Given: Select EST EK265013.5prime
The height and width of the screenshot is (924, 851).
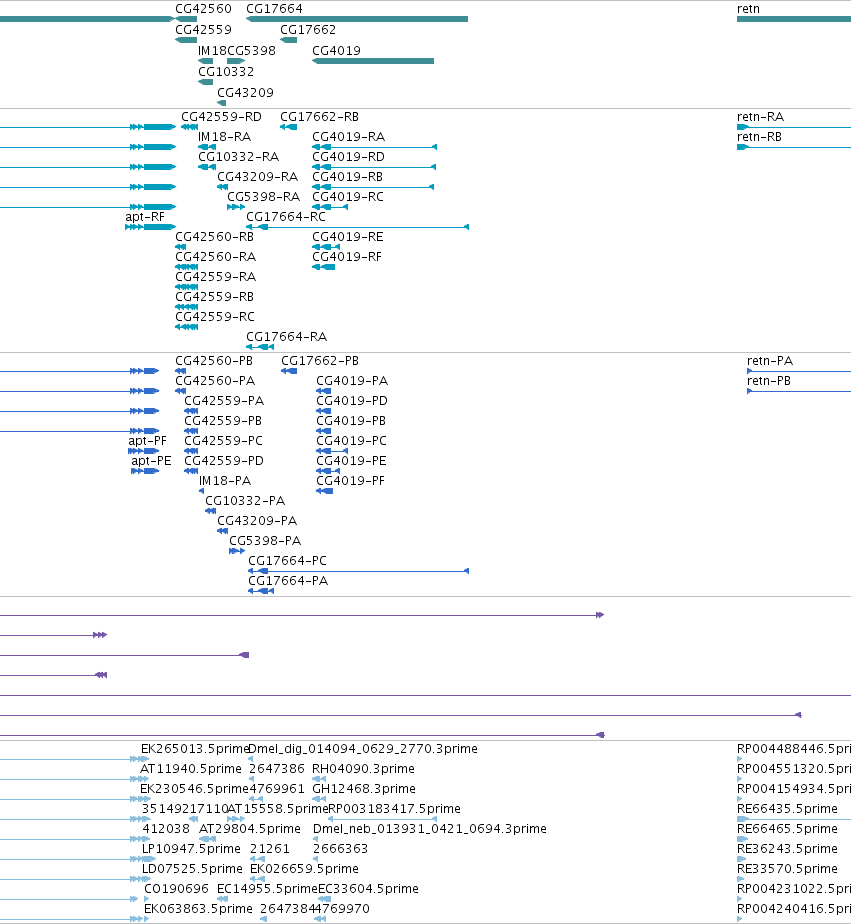Looking at the screenshot, I should tap(195, 749).
